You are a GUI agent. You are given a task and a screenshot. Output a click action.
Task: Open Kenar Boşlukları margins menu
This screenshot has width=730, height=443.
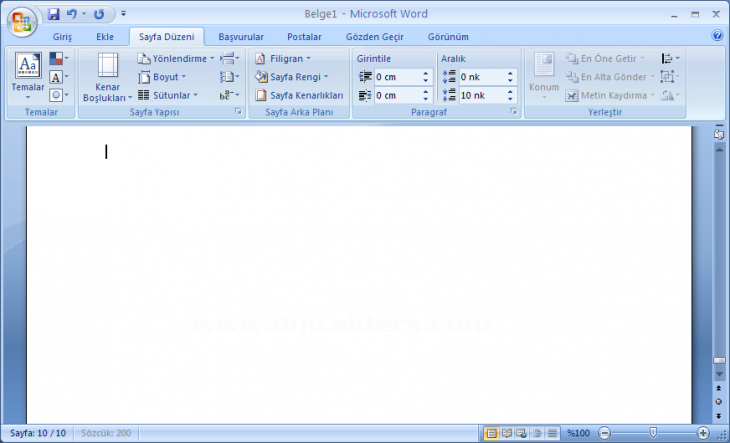point(108,77)
